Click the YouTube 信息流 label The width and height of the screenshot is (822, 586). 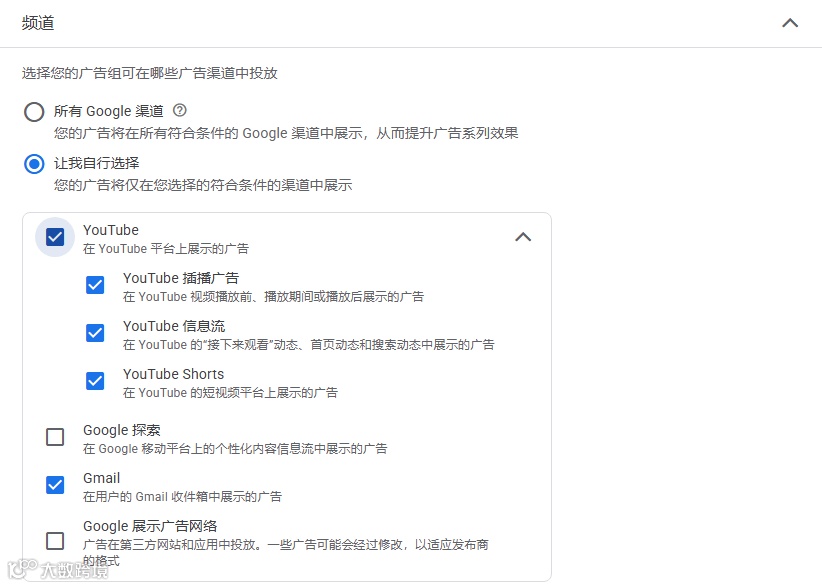point(174,326)
